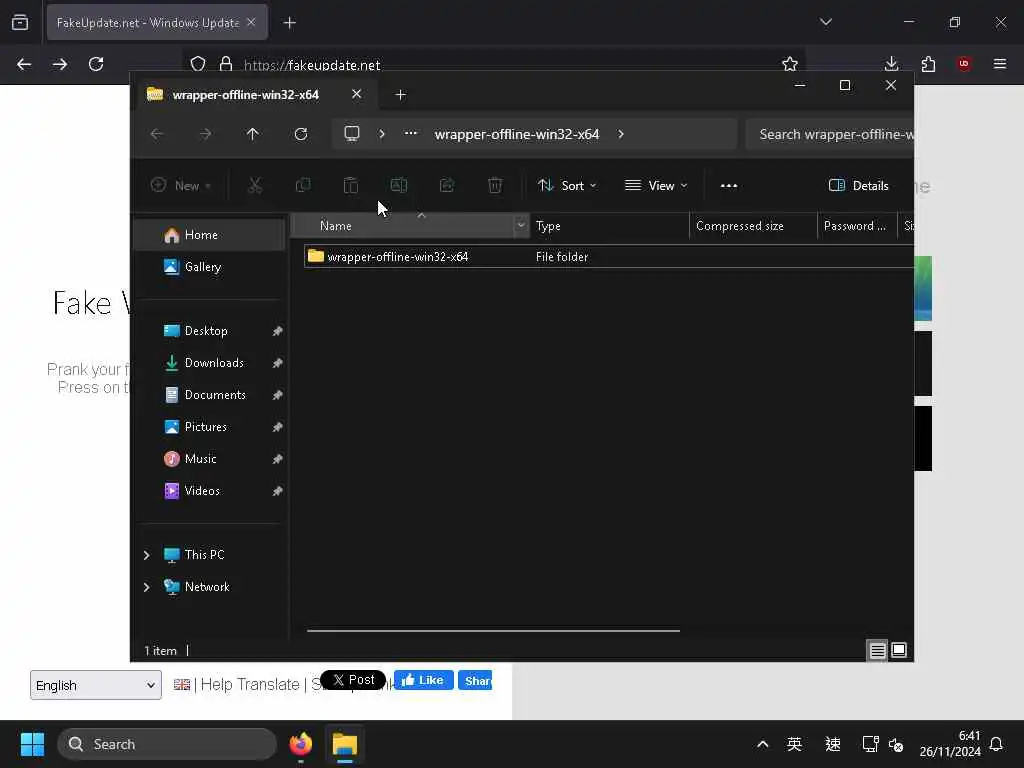The height and width of the screenshot is (768, 1024).
Task: Toggle the Details pane button
Action: click(x=858, y=185)
